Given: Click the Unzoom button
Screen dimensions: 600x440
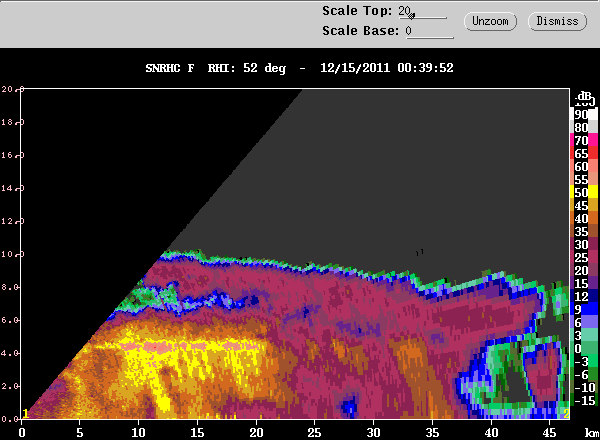Looking at the screenshot, I should [490, 21].
